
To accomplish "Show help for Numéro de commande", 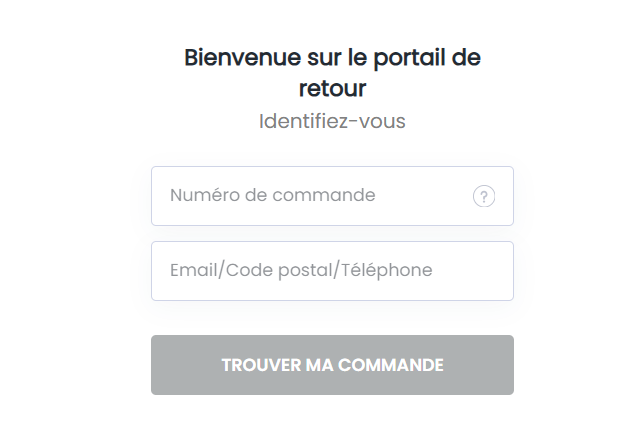I will point(484,197).
